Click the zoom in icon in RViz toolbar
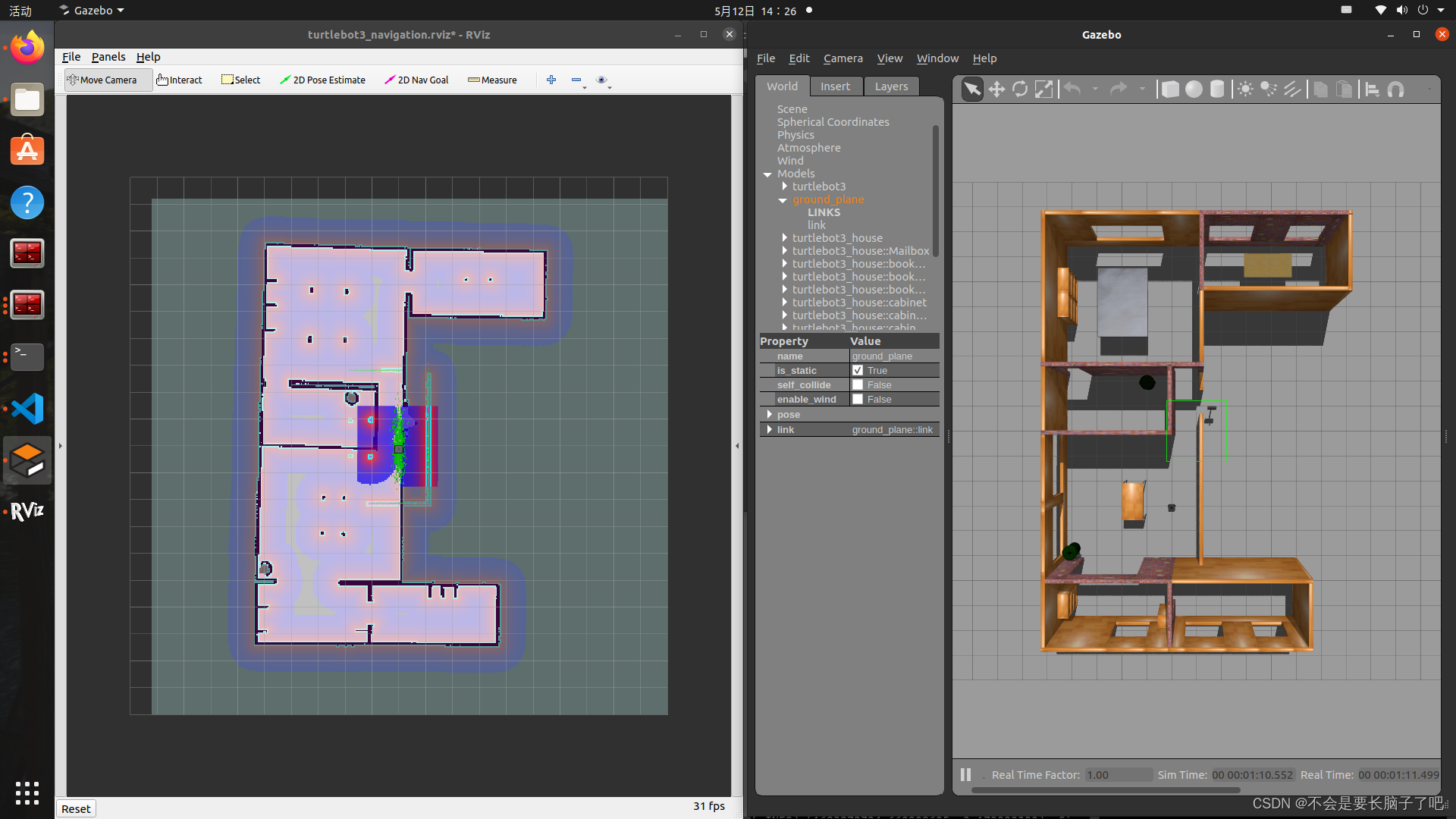 (550, 79)
